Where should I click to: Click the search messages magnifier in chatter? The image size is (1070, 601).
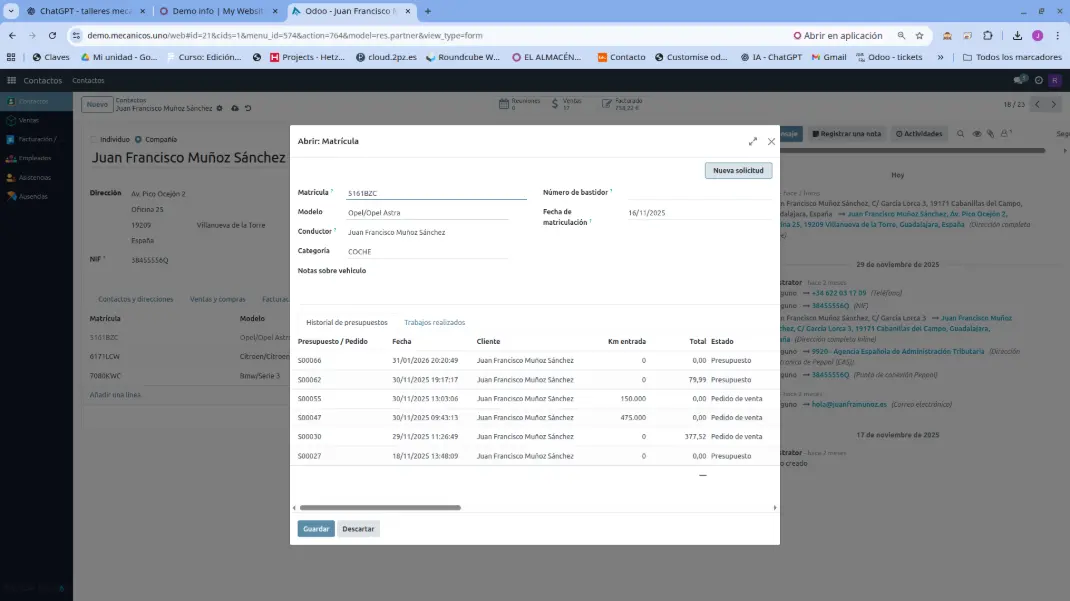pyautogui.click(x=961, y=133)
